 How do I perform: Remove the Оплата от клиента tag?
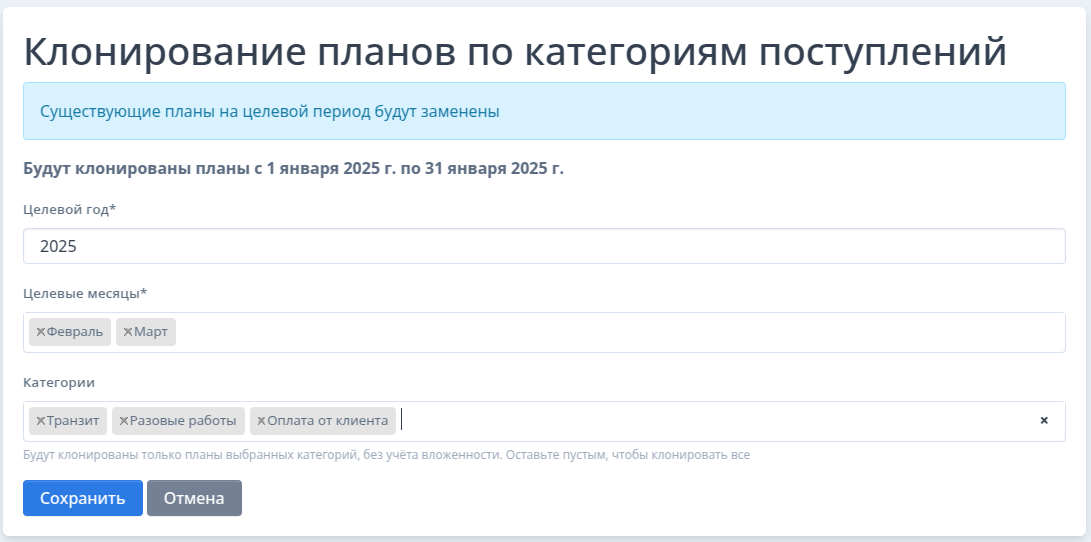pyautogui.click(x=262, y=421)
